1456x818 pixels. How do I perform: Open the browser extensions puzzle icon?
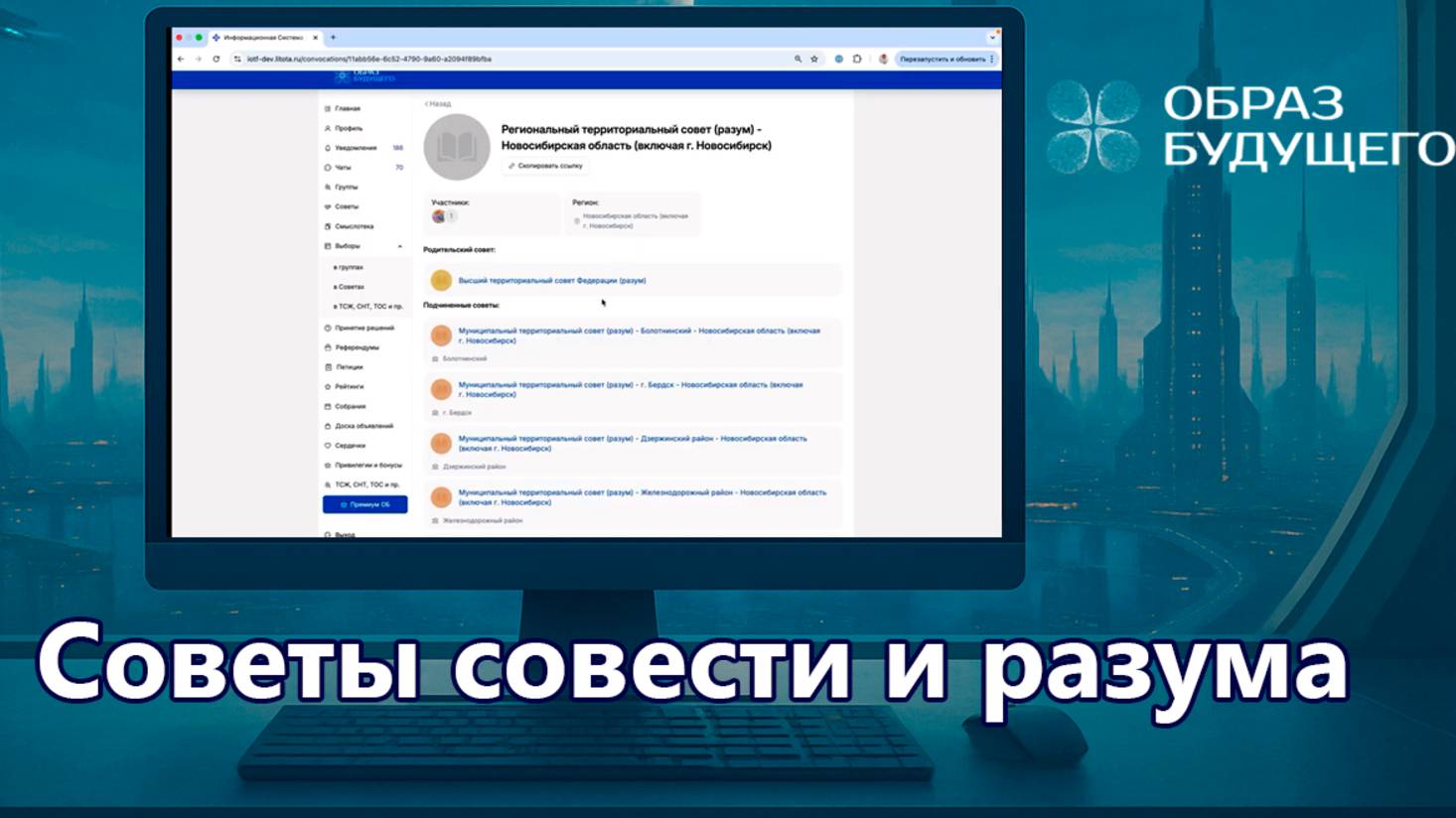coord(857,60)
